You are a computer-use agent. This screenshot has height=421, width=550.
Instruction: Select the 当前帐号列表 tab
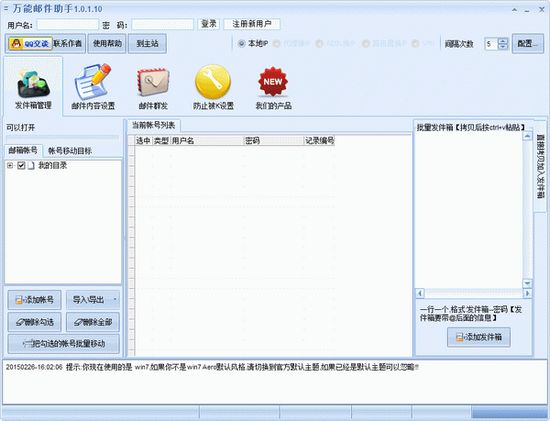[x=153, y=125]
